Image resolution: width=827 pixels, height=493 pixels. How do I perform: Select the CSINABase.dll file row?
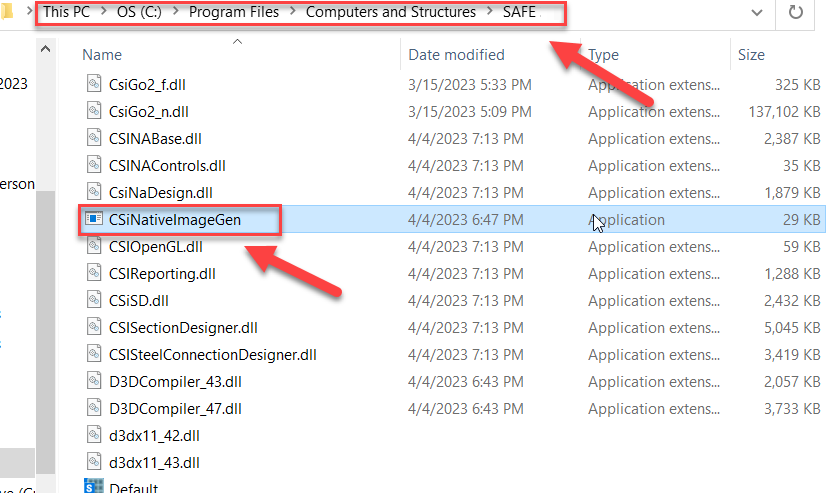(x=155, y=139)
